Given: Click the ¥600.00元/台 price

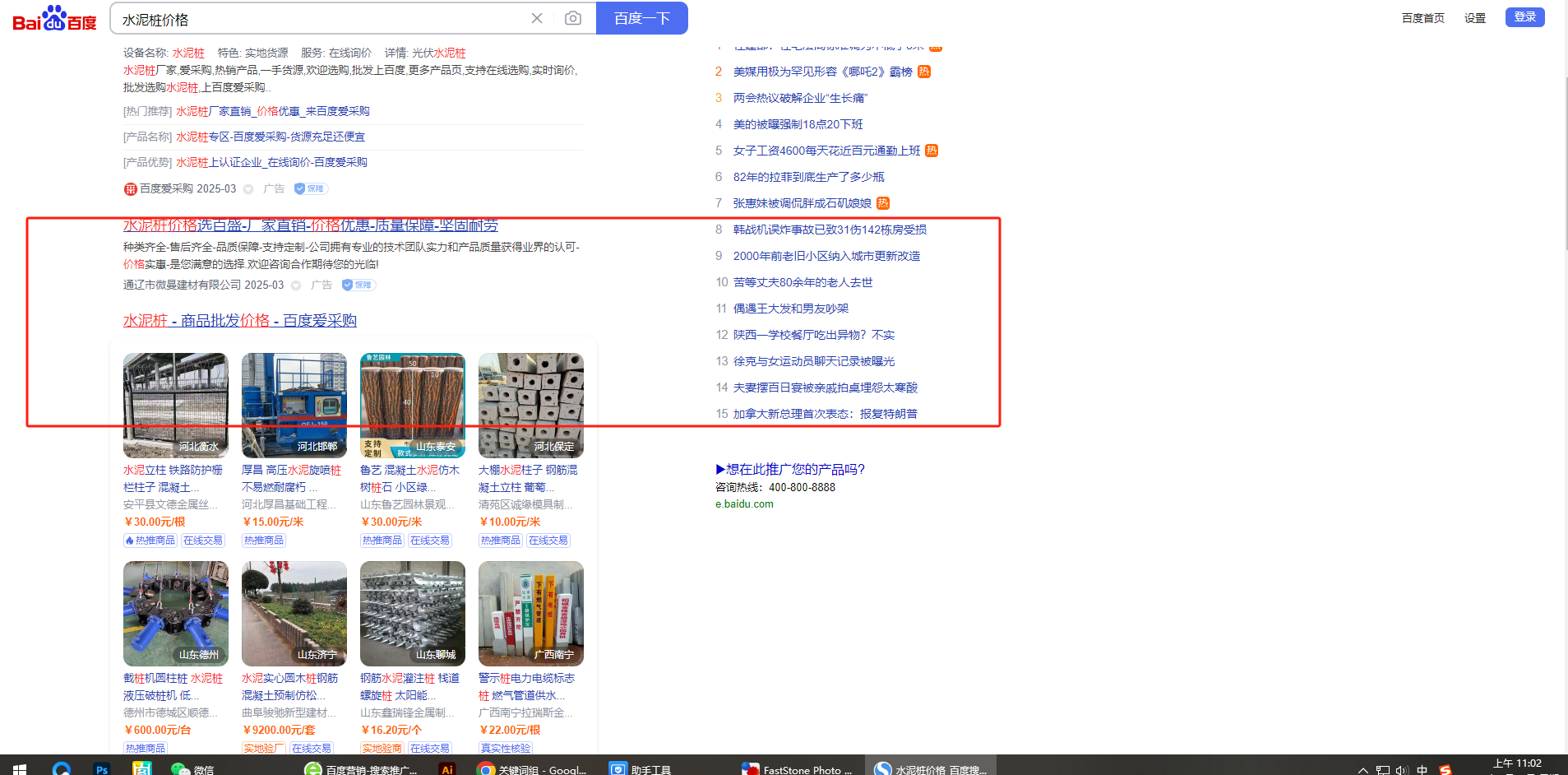Looking at the screenshot, I should [x=157, y=730].
